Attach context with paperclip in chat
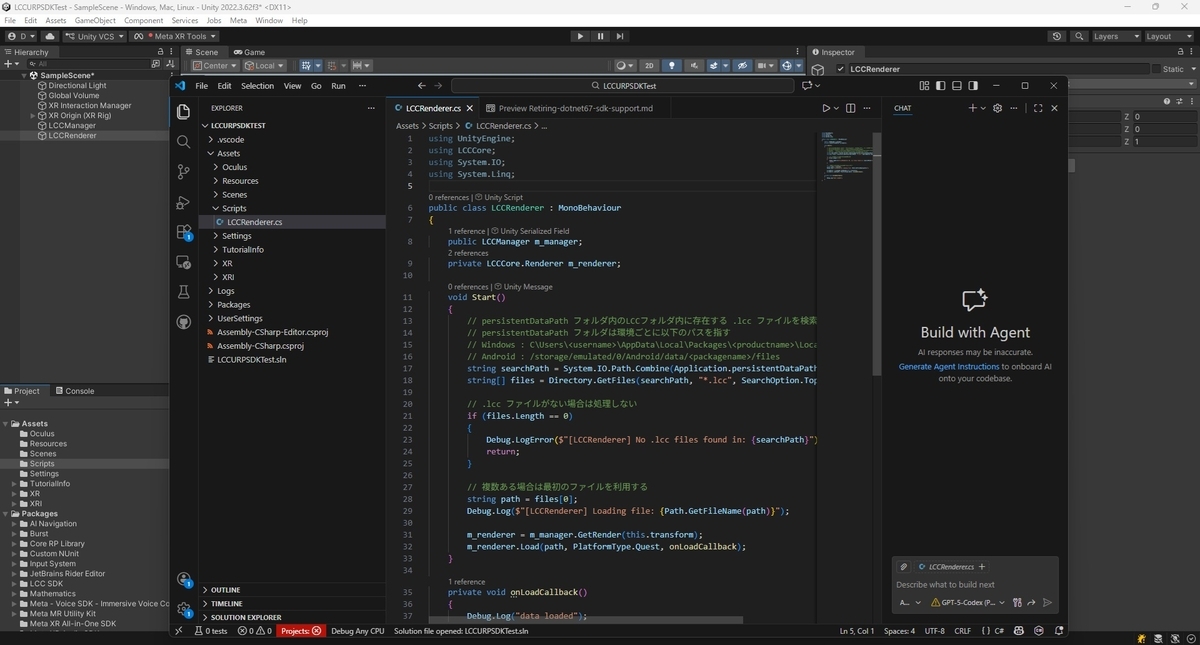This screenshot has height=645, width=1200. 903,567
